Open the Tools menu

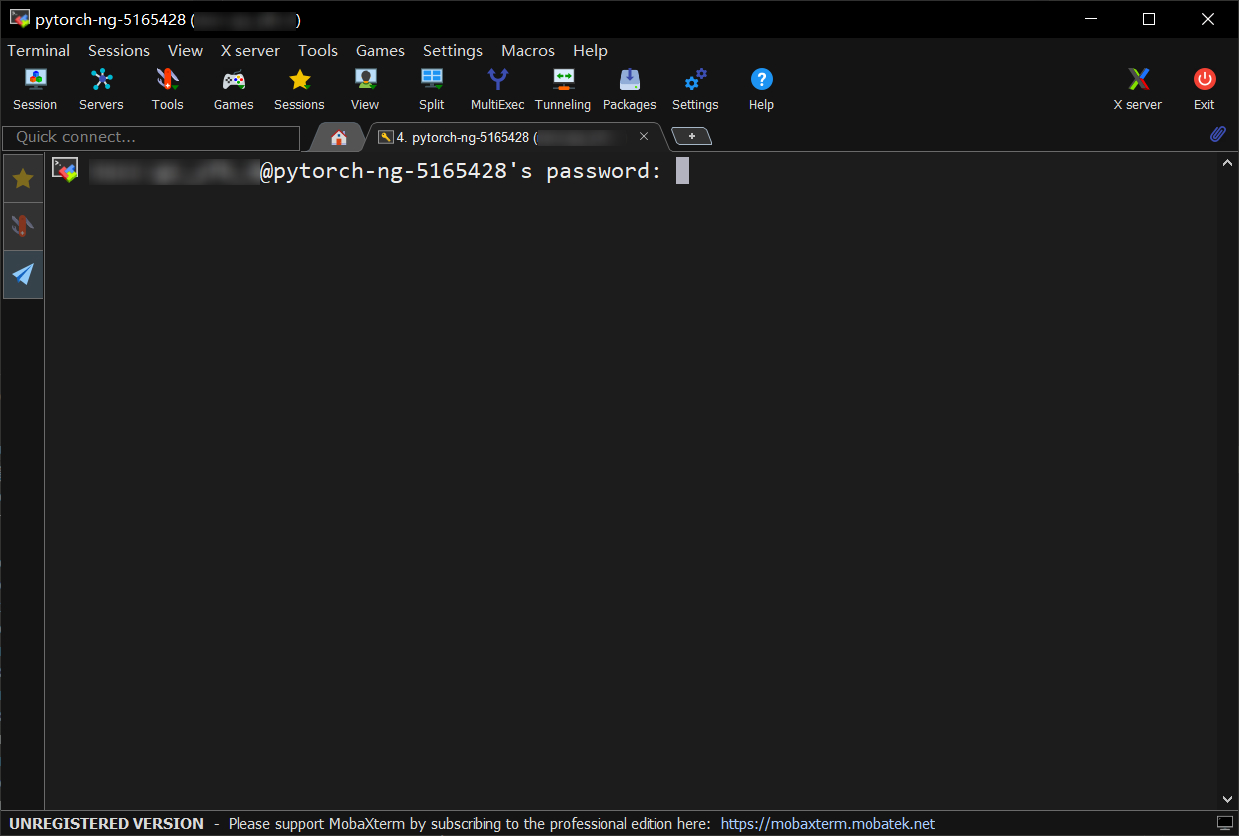coord(318,50)
